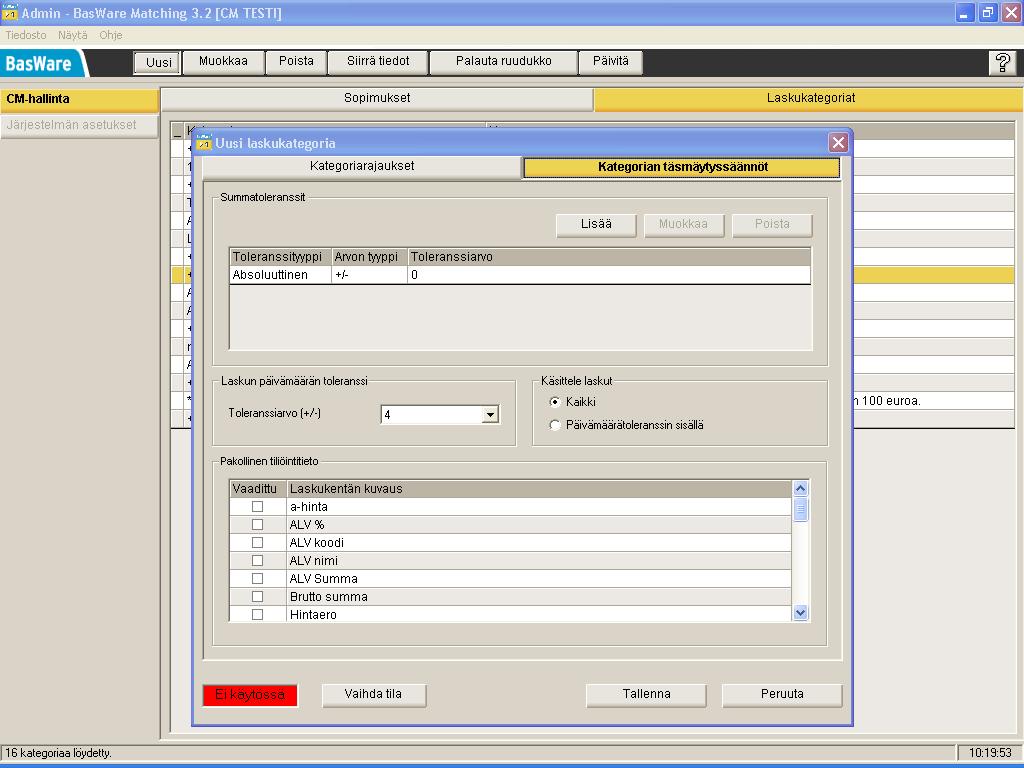Click the Hintaero field label
This screenshot has width=1024, height=768.
[313, 615]
